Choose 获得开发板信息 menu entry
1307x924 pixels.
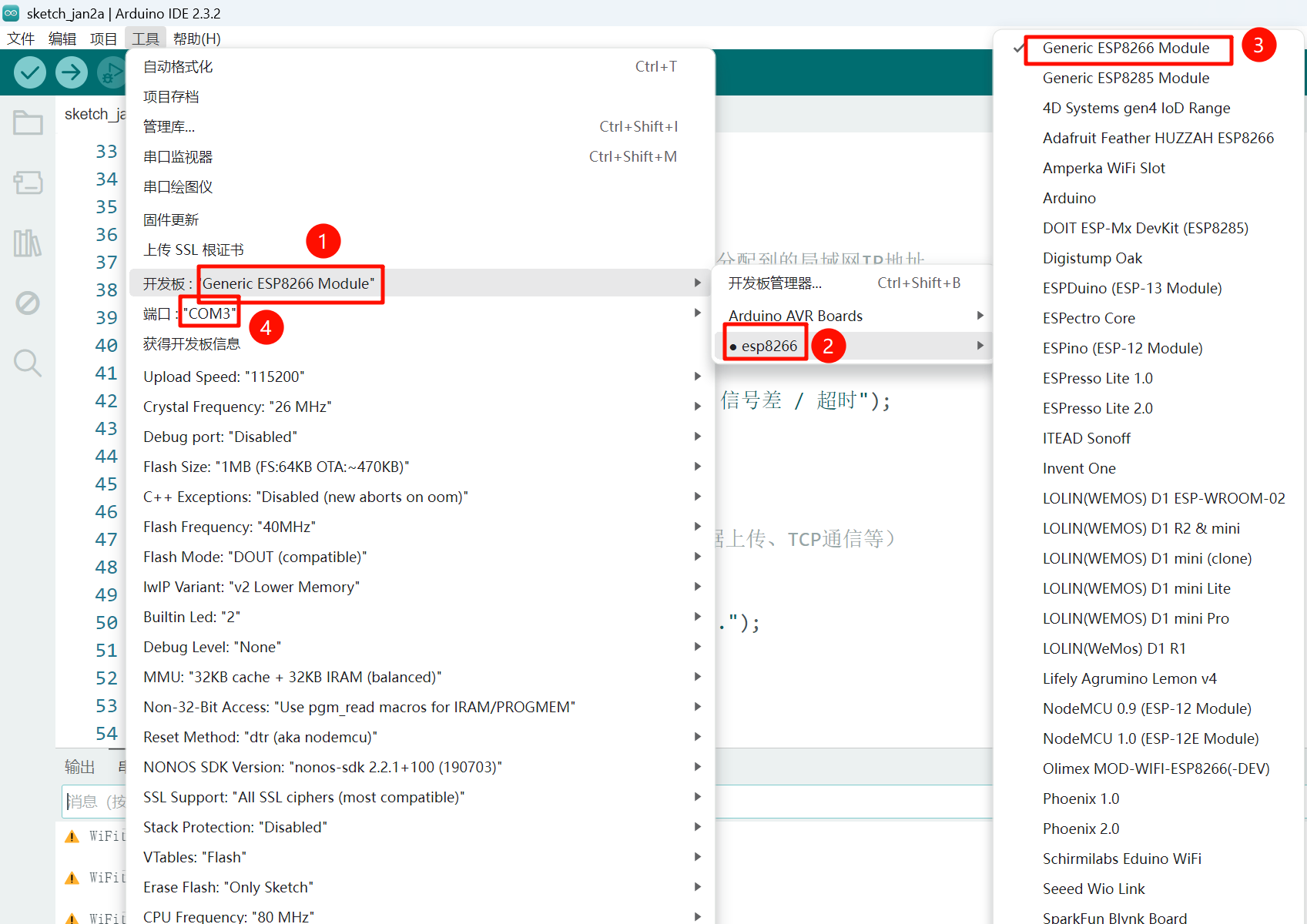tap(421, 344)
